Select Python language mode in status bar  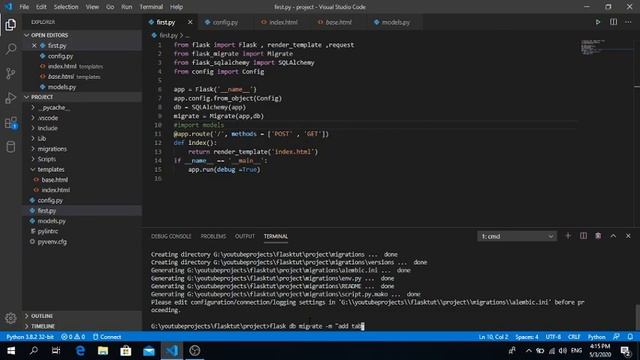(596, 337)
